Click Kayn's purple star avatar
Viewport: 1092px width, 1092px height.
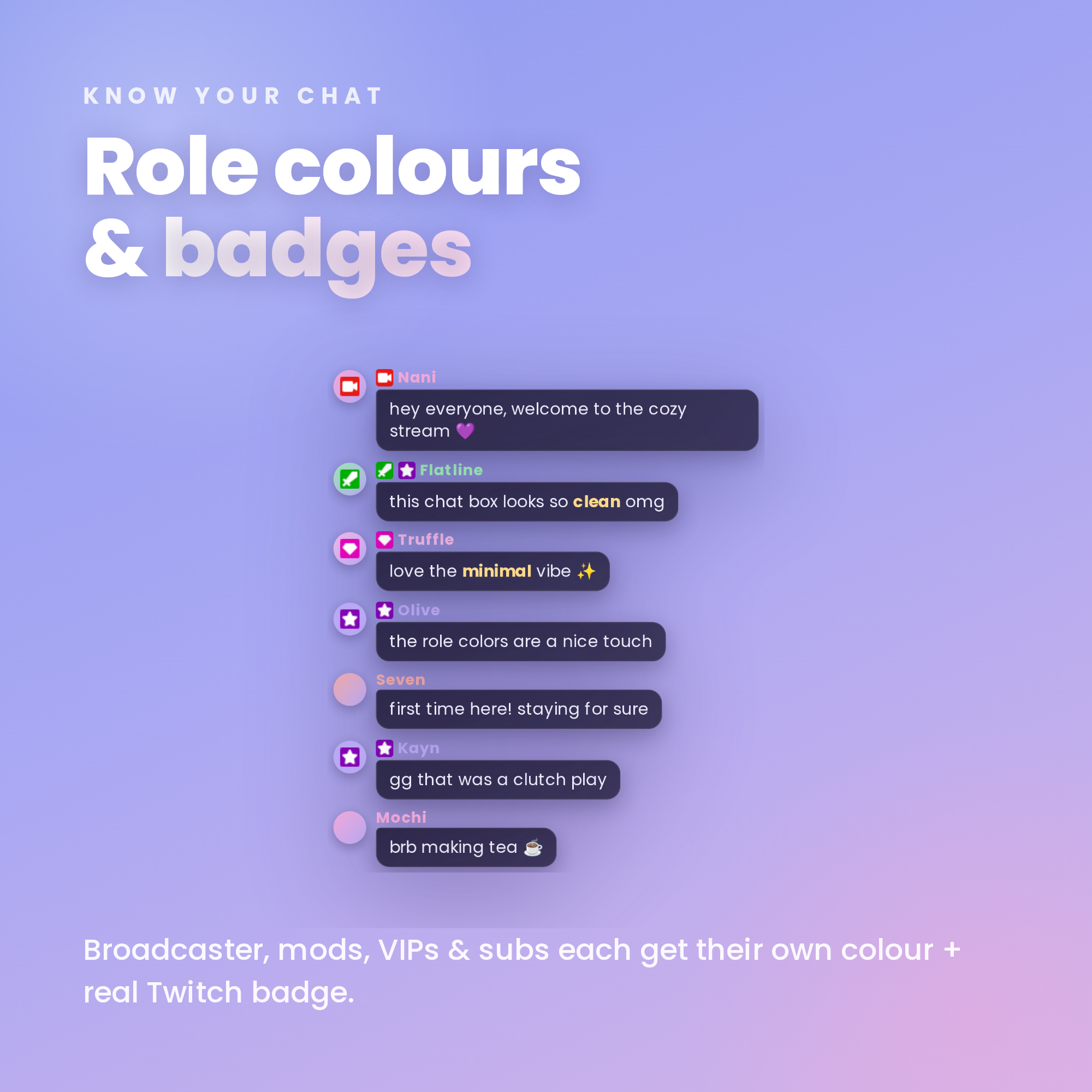350,757
